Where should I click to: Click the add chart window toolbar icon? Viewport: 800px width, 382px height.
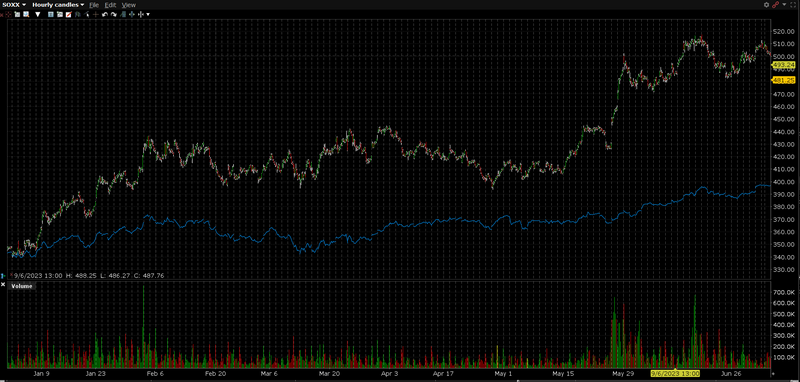[x=17, y=14]
